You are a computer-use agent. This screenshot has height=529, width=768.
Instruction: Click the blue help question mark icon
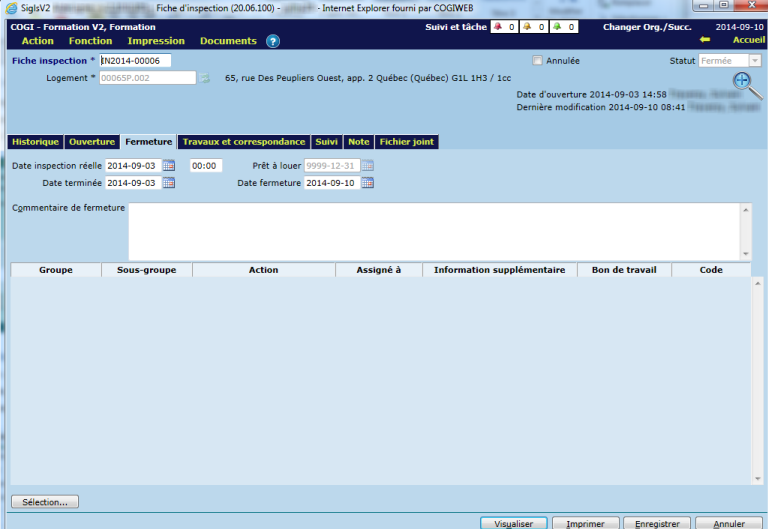[273, 41]
